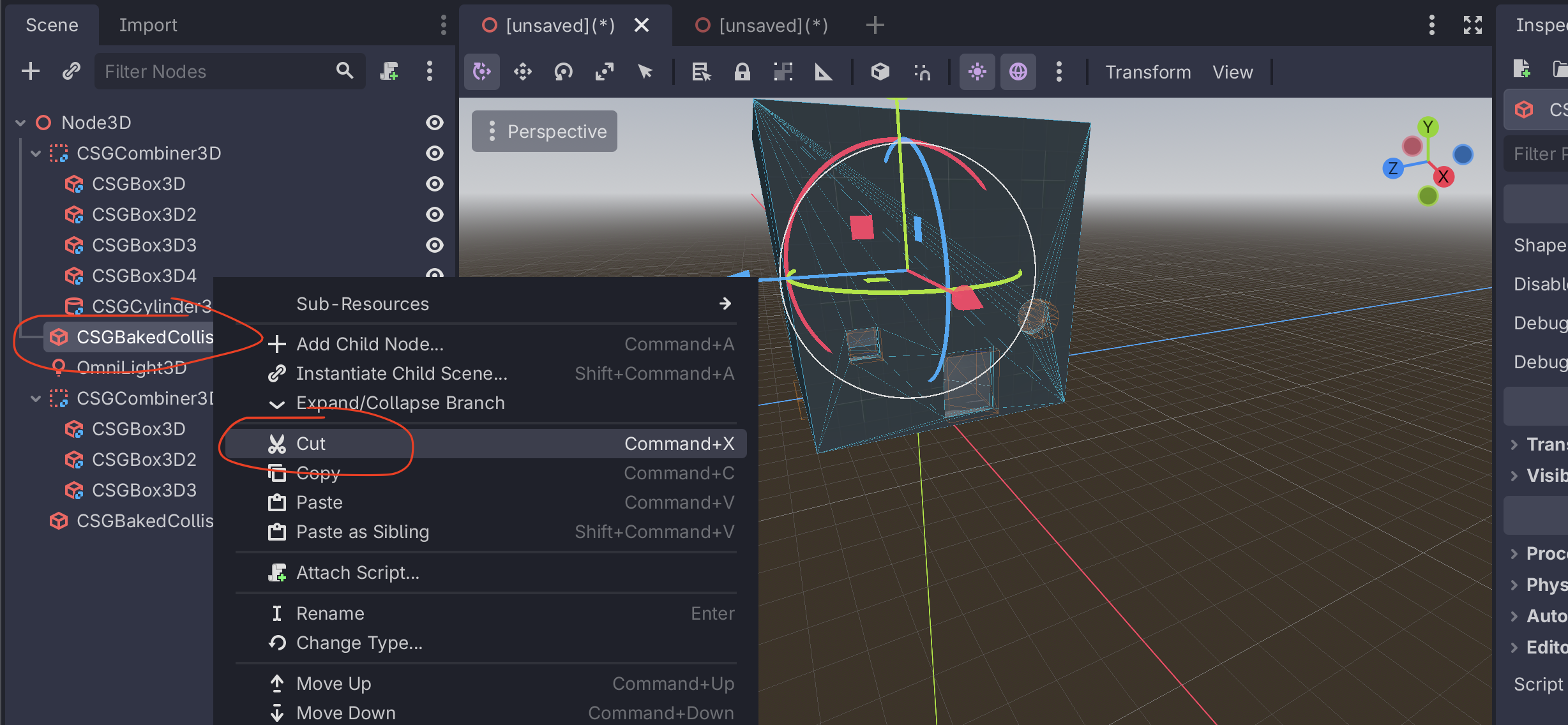Click the attach script icon in Scene dock

pyautogui.click(x=389, y=71)
